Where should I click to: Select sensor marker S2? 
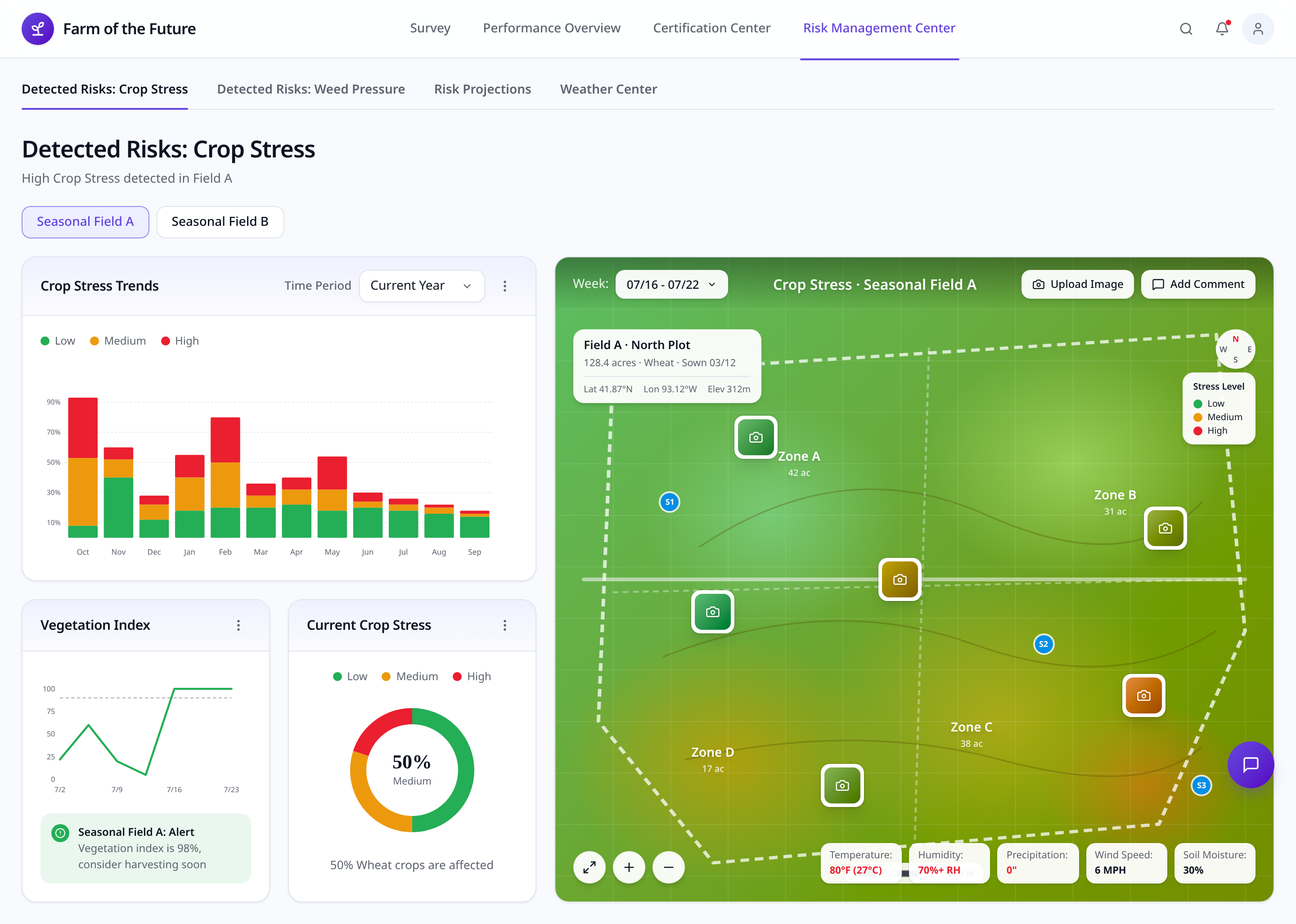click(x=1043, y=644)
